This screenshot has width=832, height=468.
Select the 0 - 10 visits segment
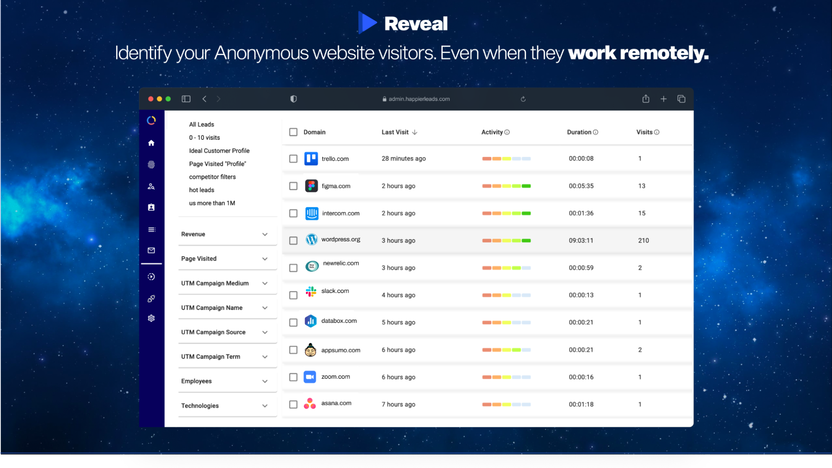[204, 137]
